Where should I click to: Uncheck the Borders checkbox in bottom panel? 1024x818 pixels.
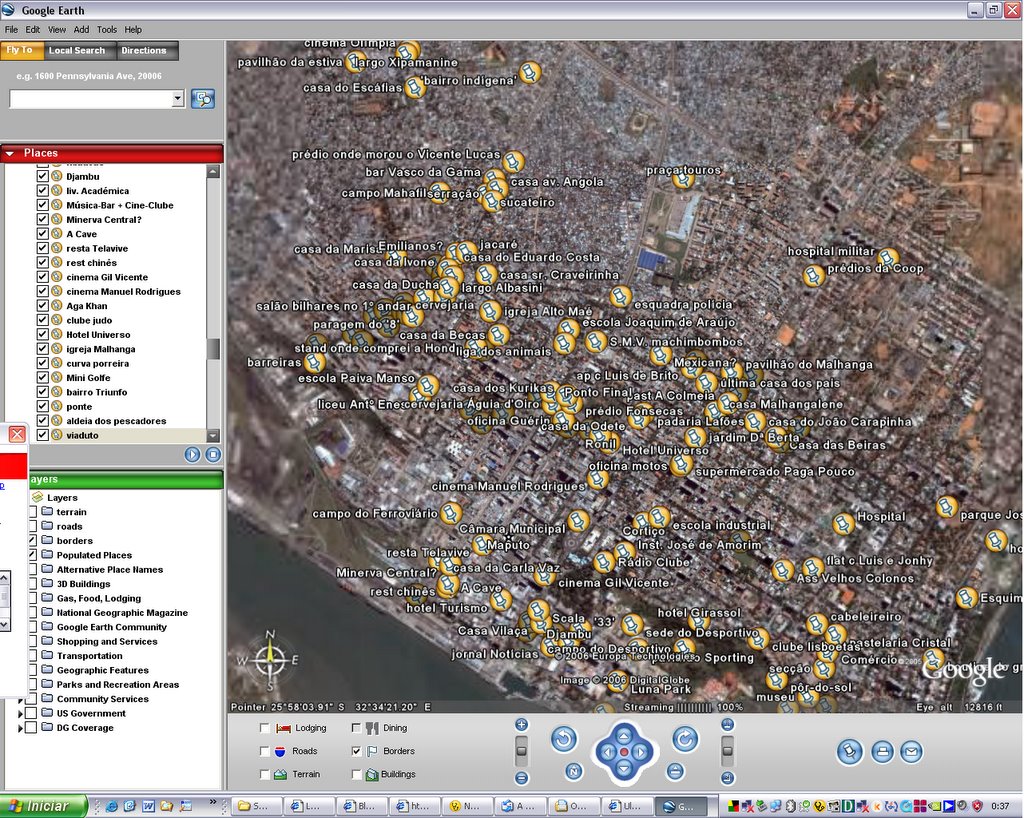point(356,751)
